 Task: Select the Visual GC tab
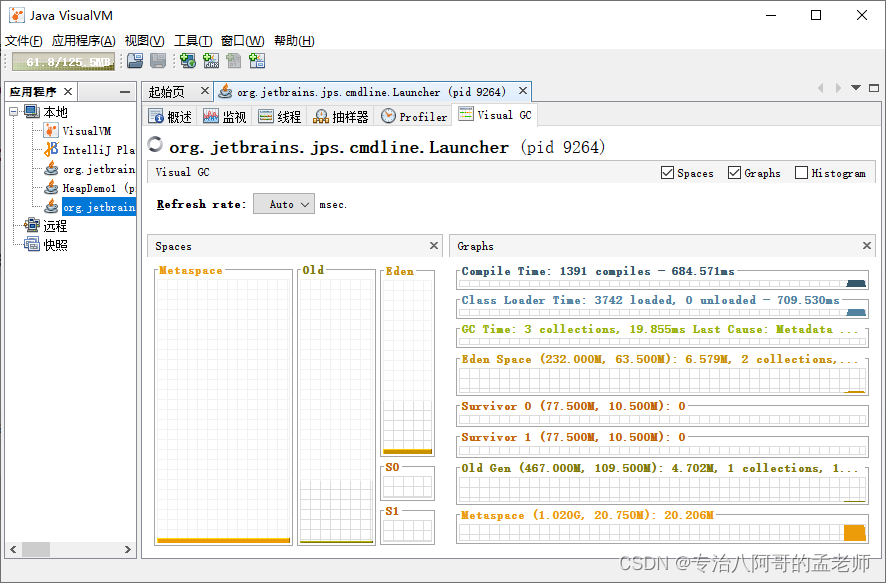[495, 115]
